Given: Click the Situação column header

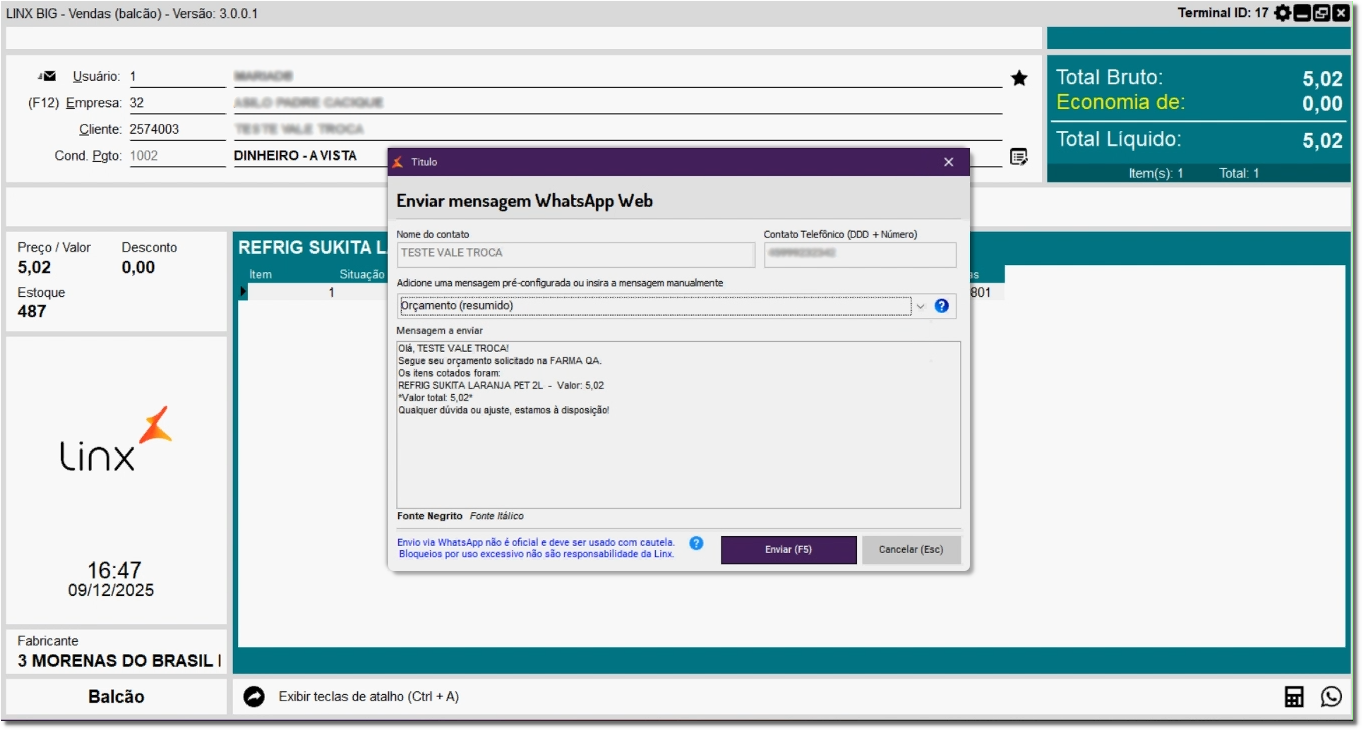Looking at the screenshot, I should [362, 274].
